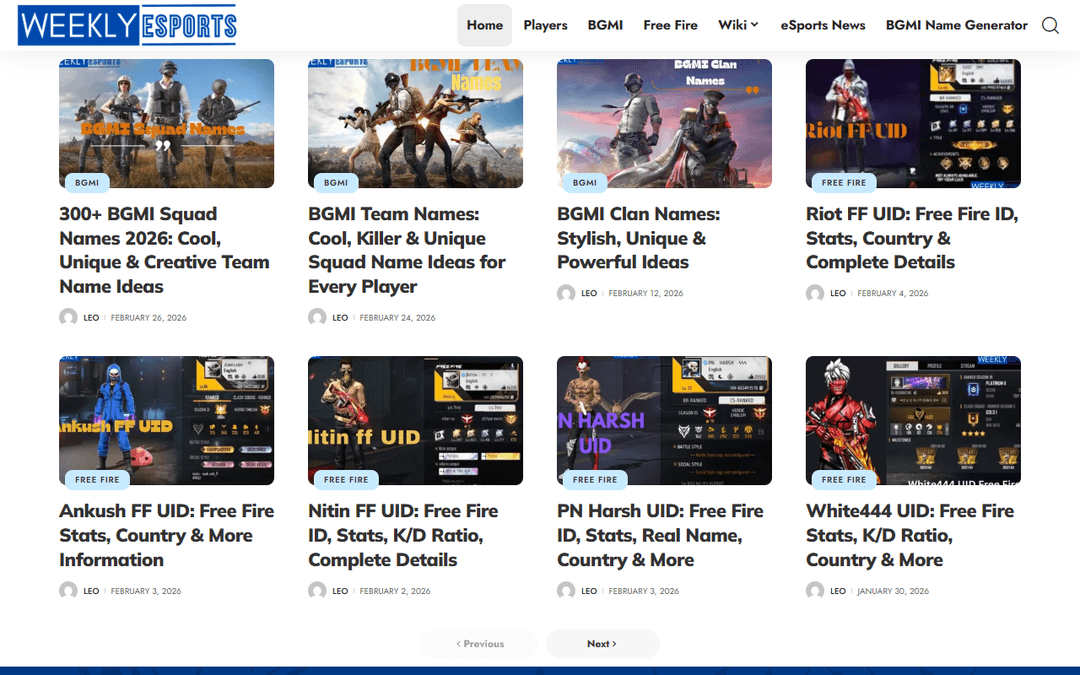
Task: Click Free Fire tag on PN Harsh card
Action: (595, 479)
